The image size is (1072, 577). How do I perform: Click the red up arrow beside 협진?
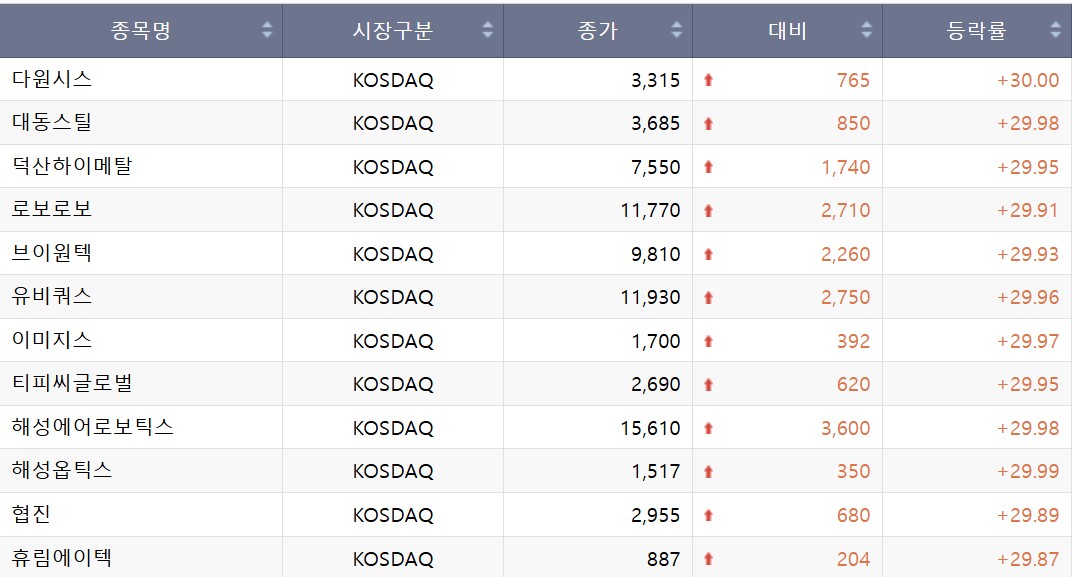[709, 514]
